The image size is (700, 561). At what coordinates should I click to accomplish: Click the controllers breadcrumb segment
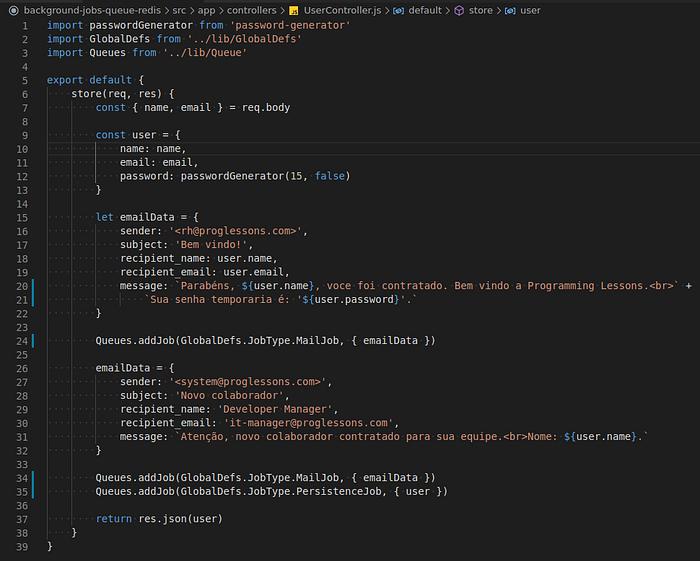pos(251,10)
